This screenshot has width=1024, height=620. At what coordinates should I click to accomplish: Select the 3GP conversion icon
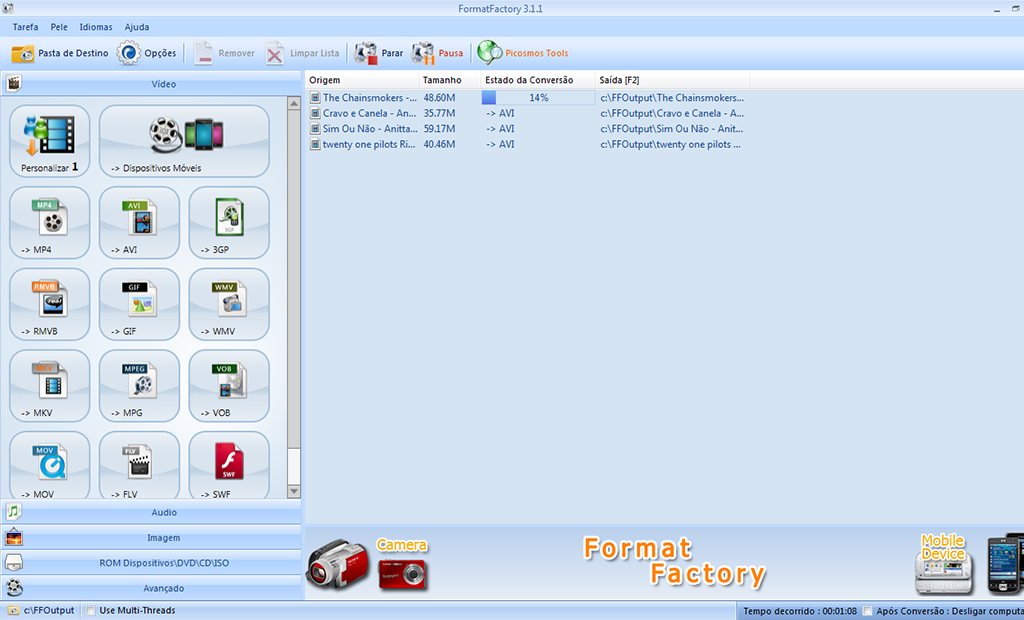coord(229,223)
